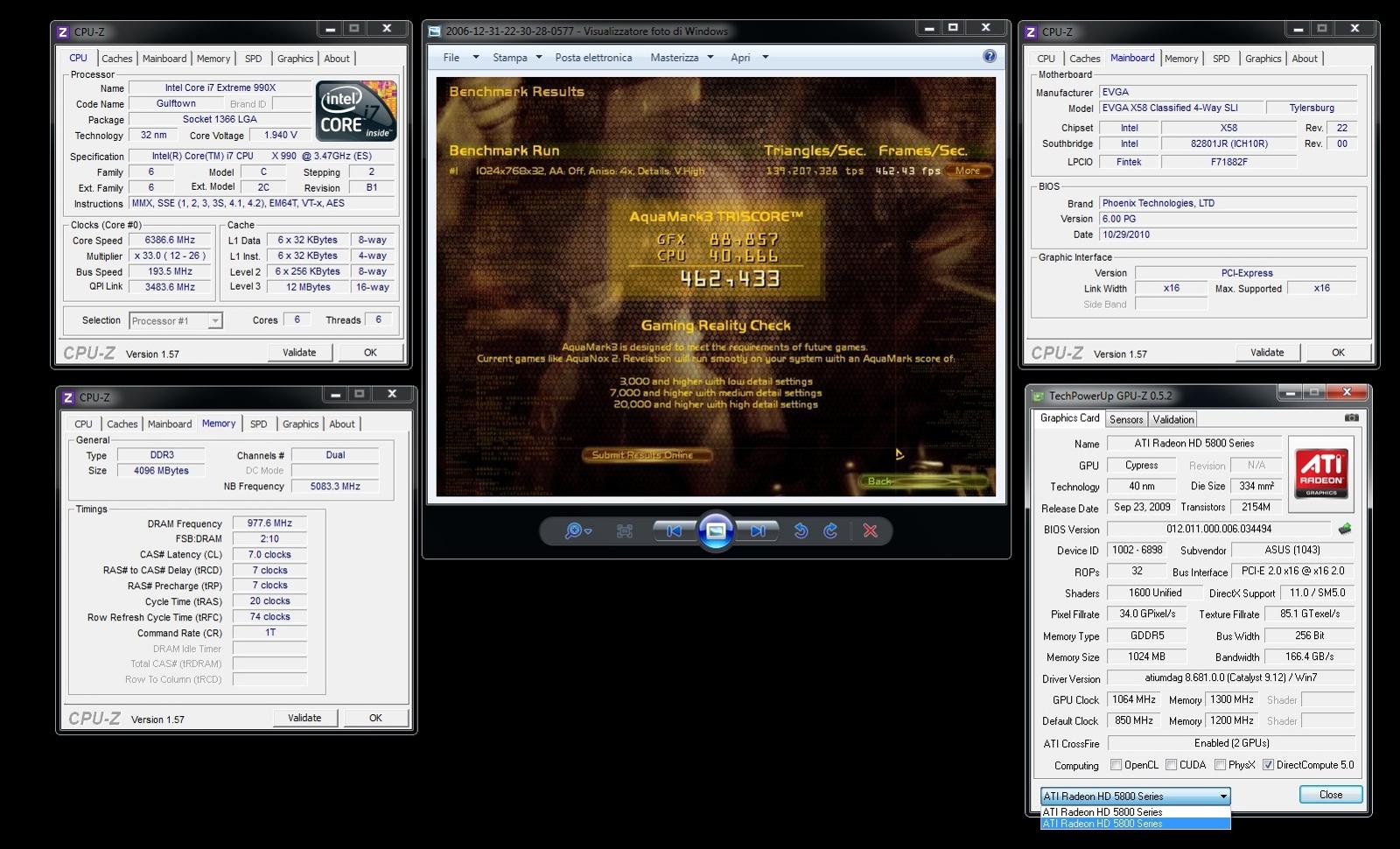Click OK in CPU-Z Mainboard window

(x=1338, y=353)
